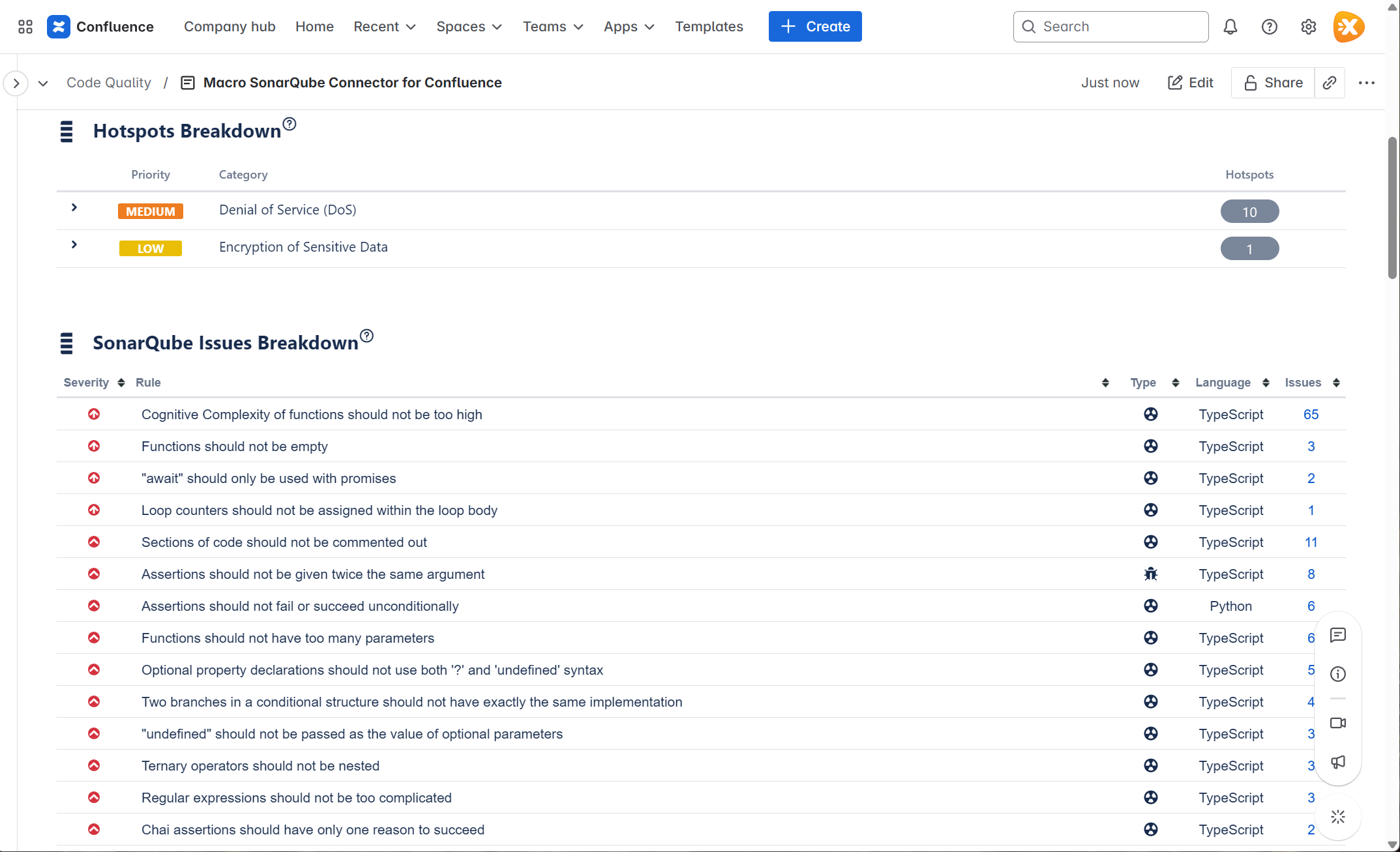Start a video with the camera icon

coord(1337,724)
